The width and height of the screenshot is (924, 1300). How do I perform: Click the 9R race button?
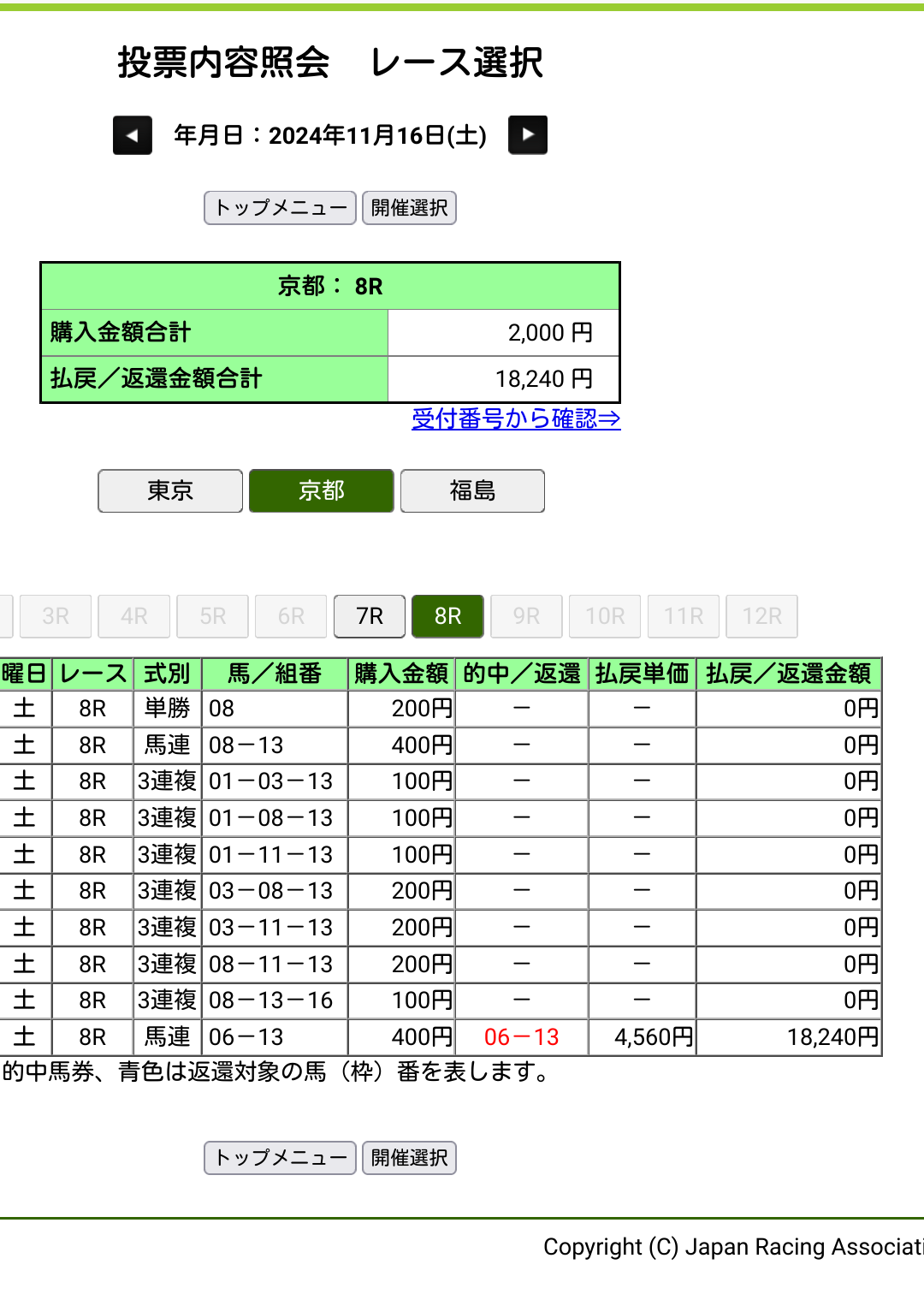coord(526,616)
